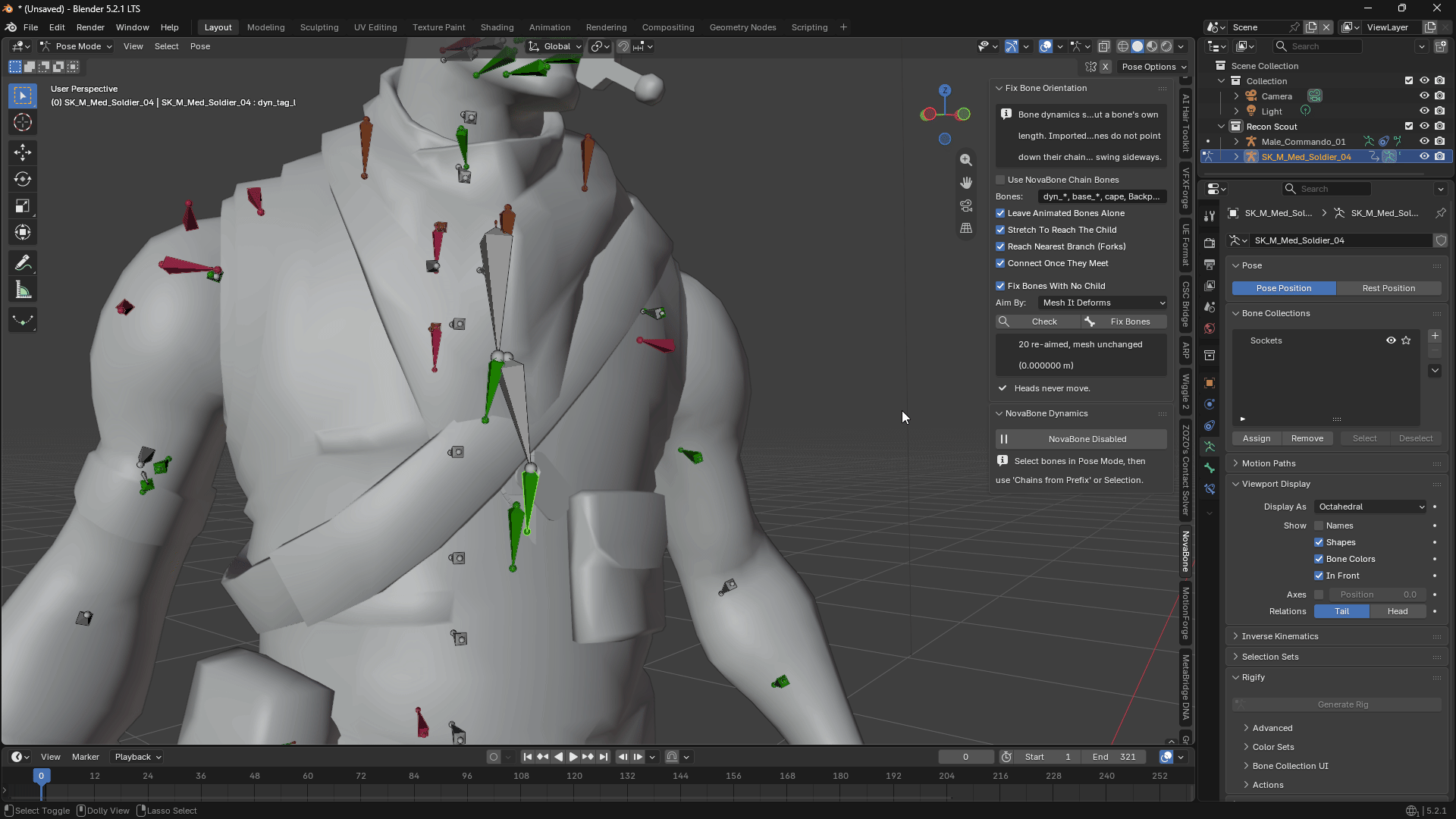This screenshot has height=819, width=1456.
Task: Toggle X-ray display icon in header
Action: [x=1104, y=46]
